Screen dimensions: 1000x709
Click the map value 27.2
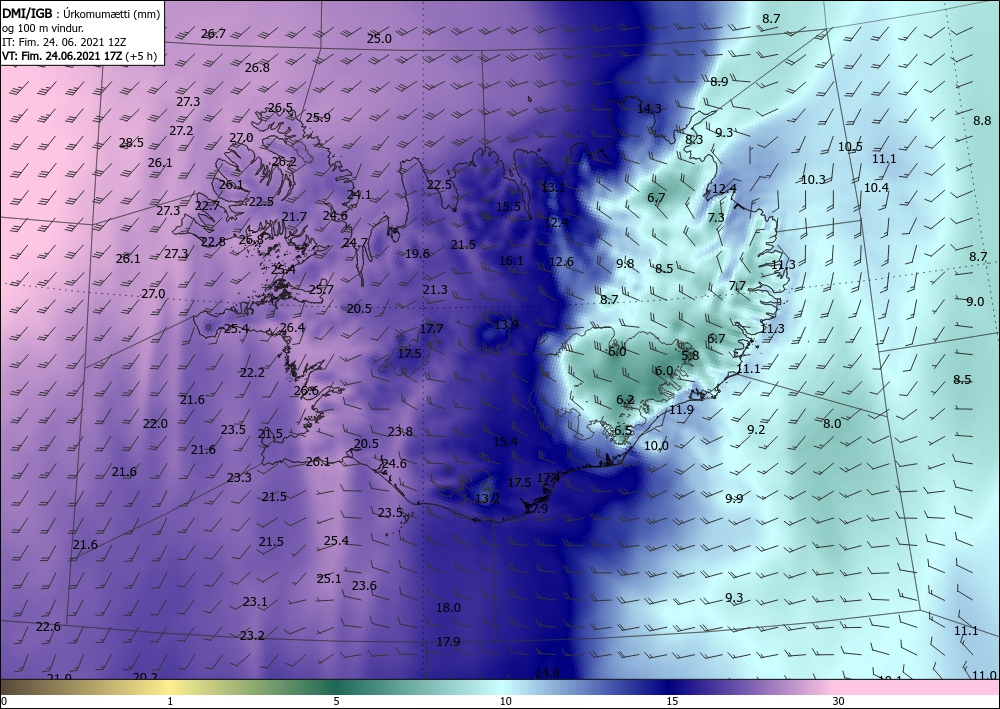[x=181, y=130]
